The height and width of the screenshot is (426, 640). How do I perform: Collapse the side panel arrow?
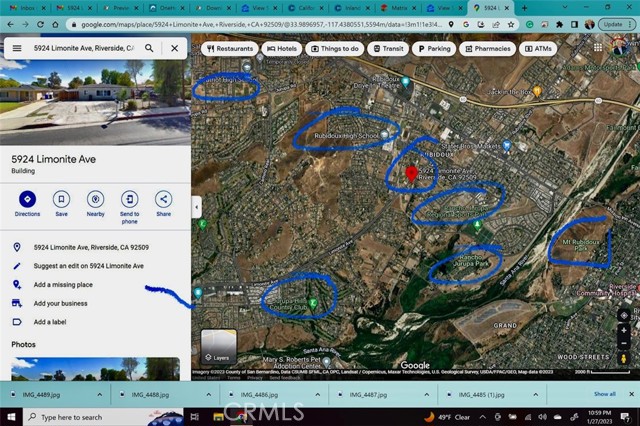tap(197, 207)
